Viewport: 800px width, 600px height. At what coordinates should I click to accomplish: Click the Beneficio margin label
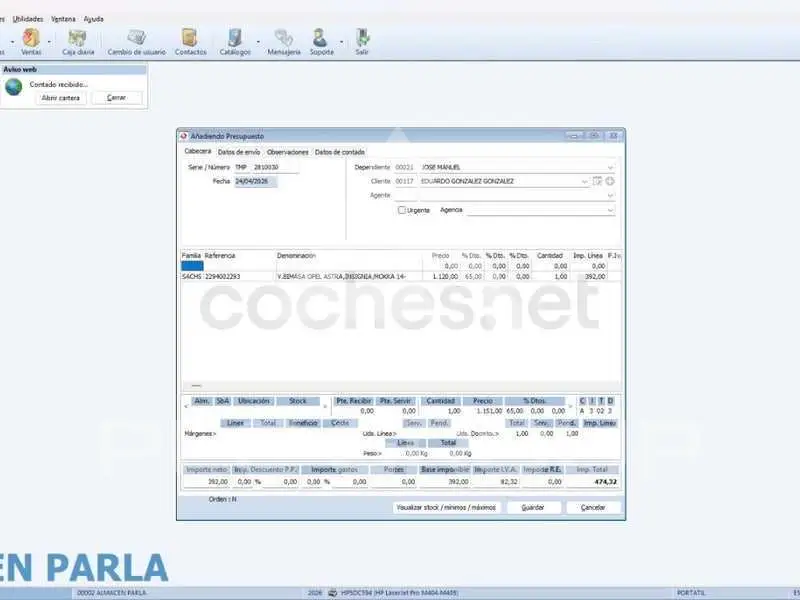coord(304,423)
